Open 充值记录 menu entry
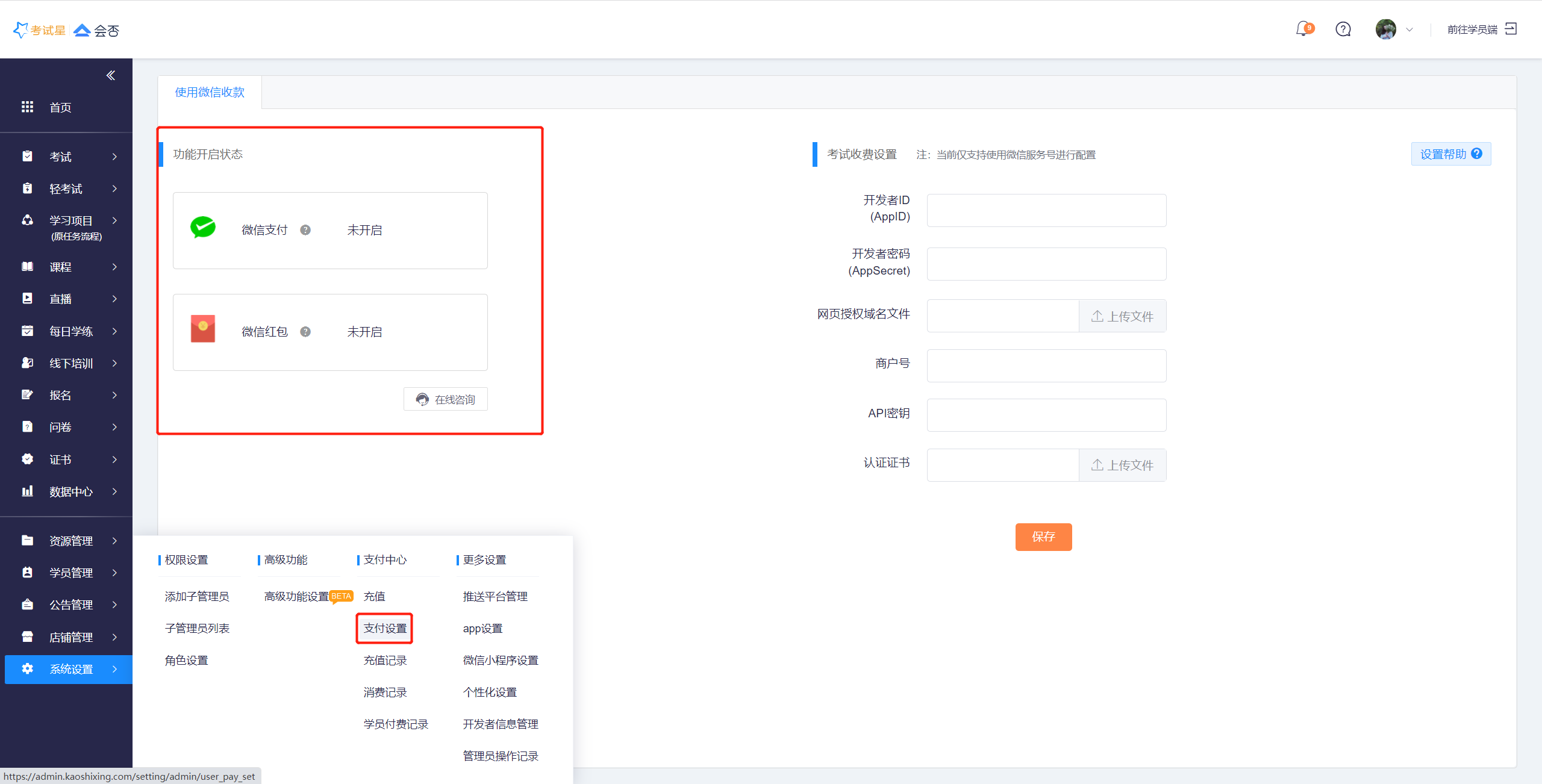Screen dimensions: 1542x784 [x=385, y=660]
